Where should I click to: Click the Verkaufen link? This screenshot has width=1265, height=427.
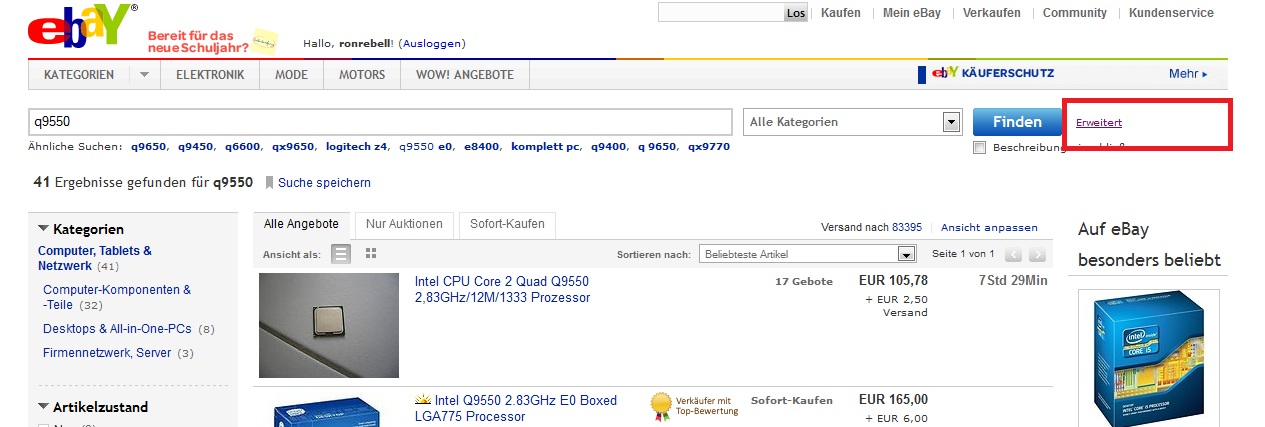pos(992,13)
